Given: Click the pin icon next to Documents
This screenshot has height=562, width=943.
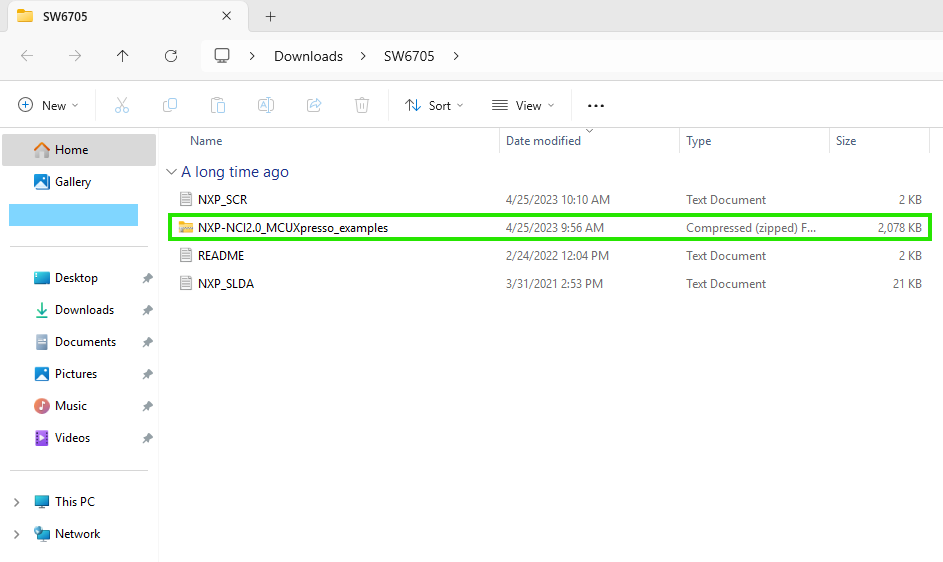Looking at the screenshot, I should click(147, 342).
